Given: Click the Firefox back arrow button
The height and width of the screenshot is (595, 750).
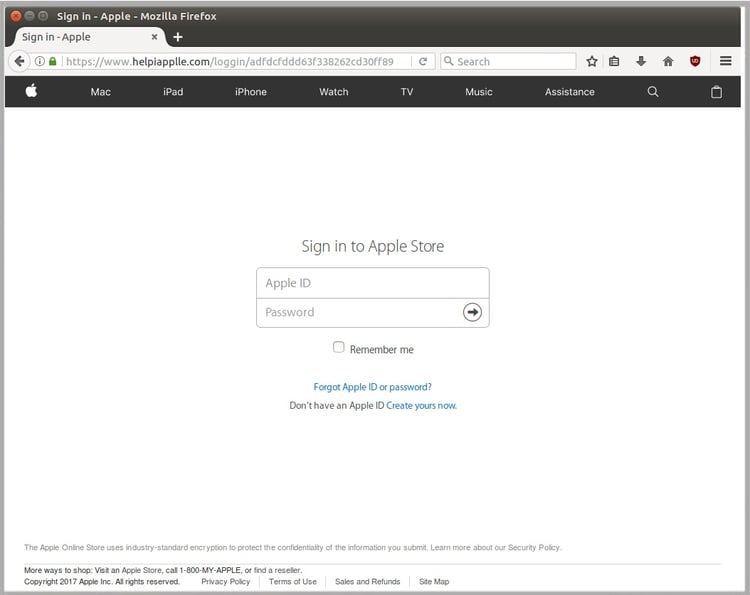Looking at the screenshot, I should (x=19, y=61).
